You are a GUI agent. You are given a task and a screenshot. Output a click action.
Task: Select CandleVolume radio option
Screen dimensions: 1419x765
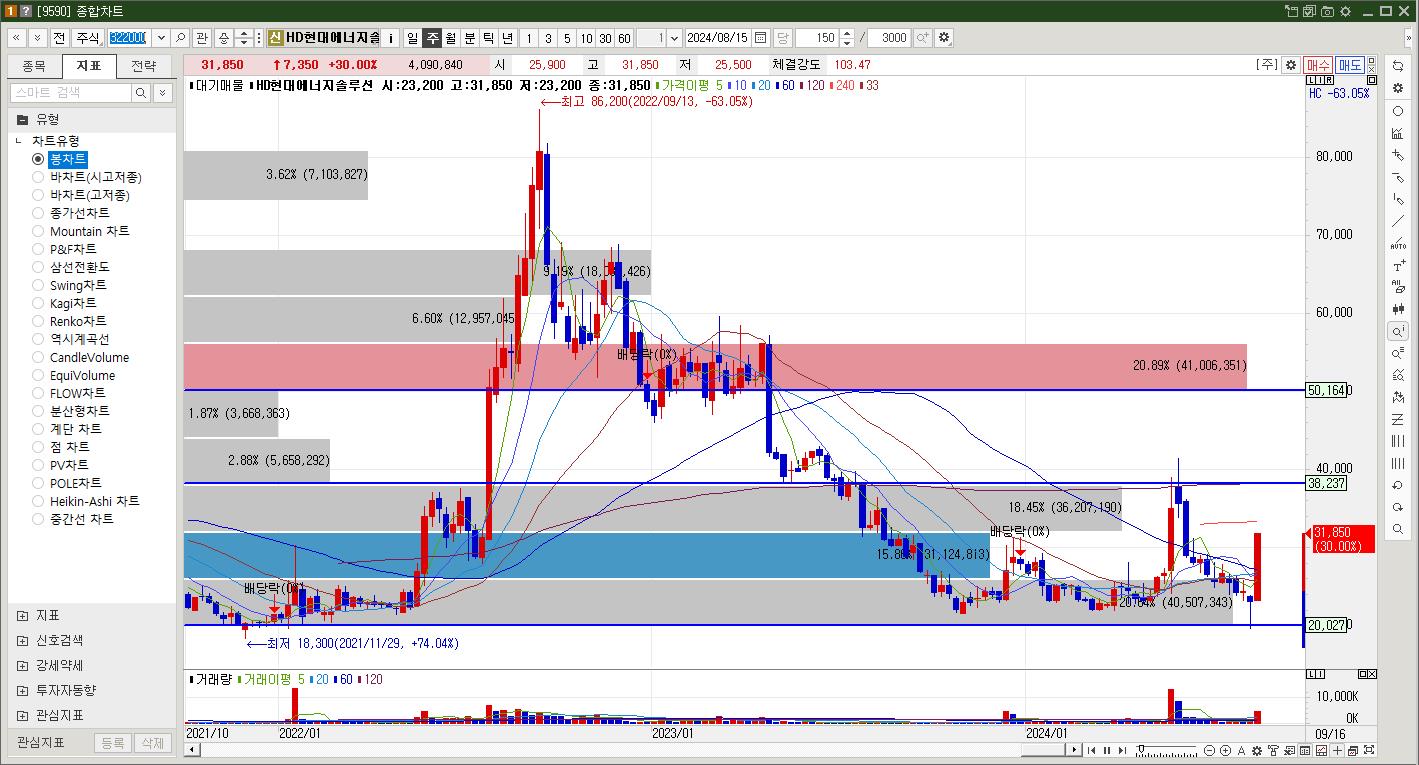81,357
